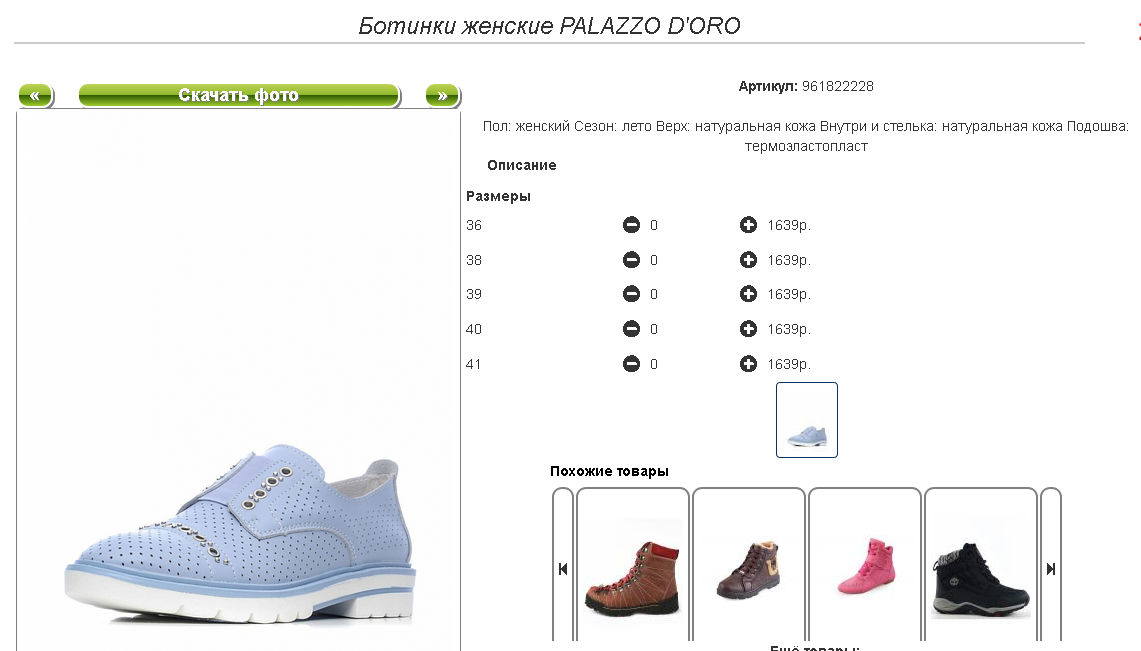Click article number 961822228
Screen dimensions: 1141x651
[838, 87]
